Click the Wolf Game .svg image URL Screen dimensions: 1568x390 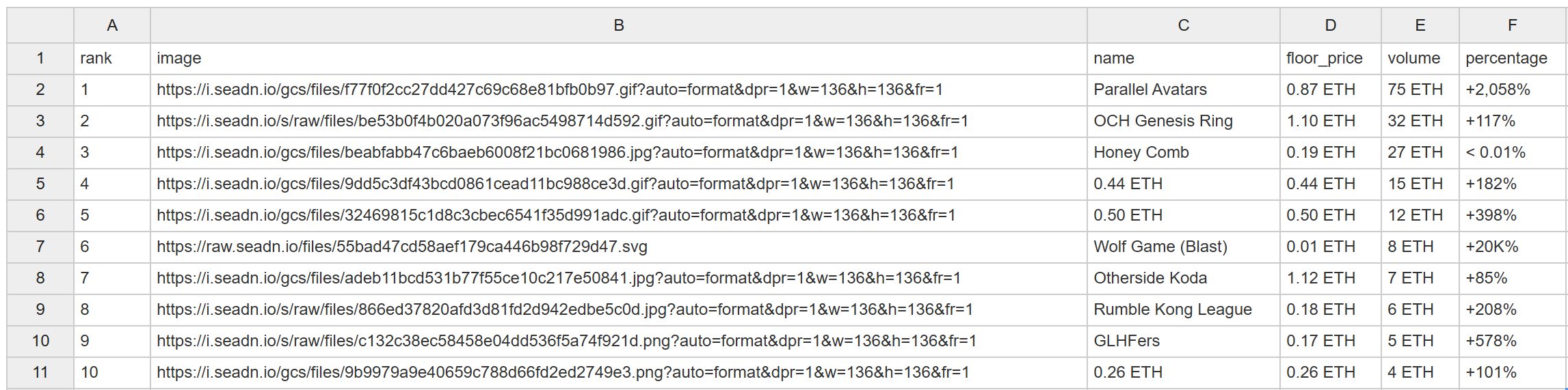tap(402, 247)
